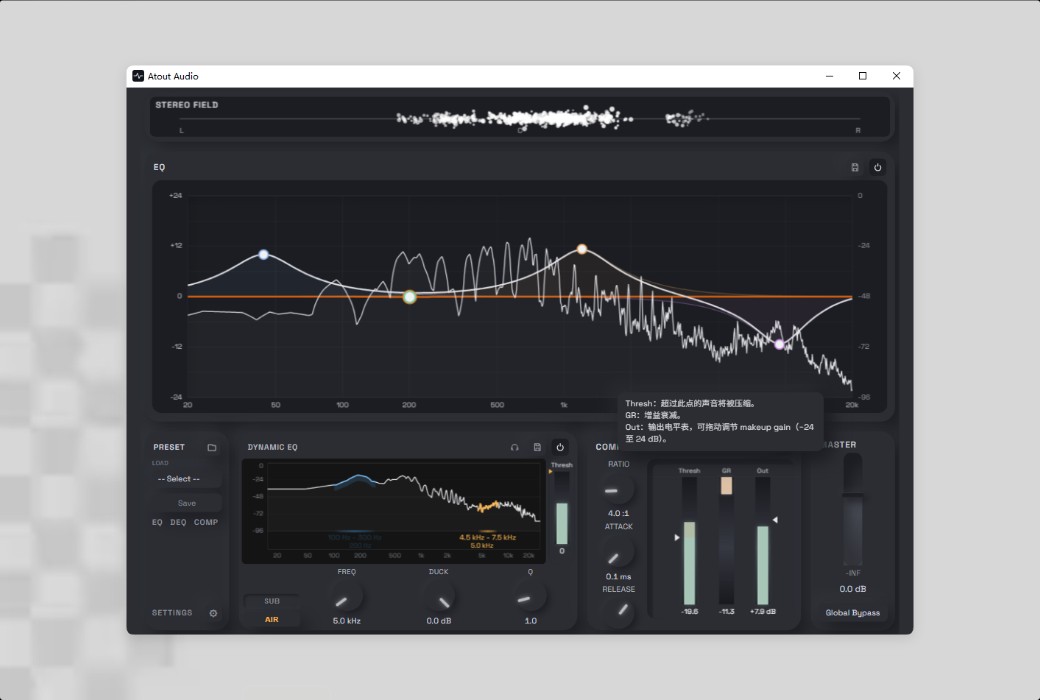The image size is (1040, 700).
Task: Close the Atout Audio window
Action: (896, 76)
